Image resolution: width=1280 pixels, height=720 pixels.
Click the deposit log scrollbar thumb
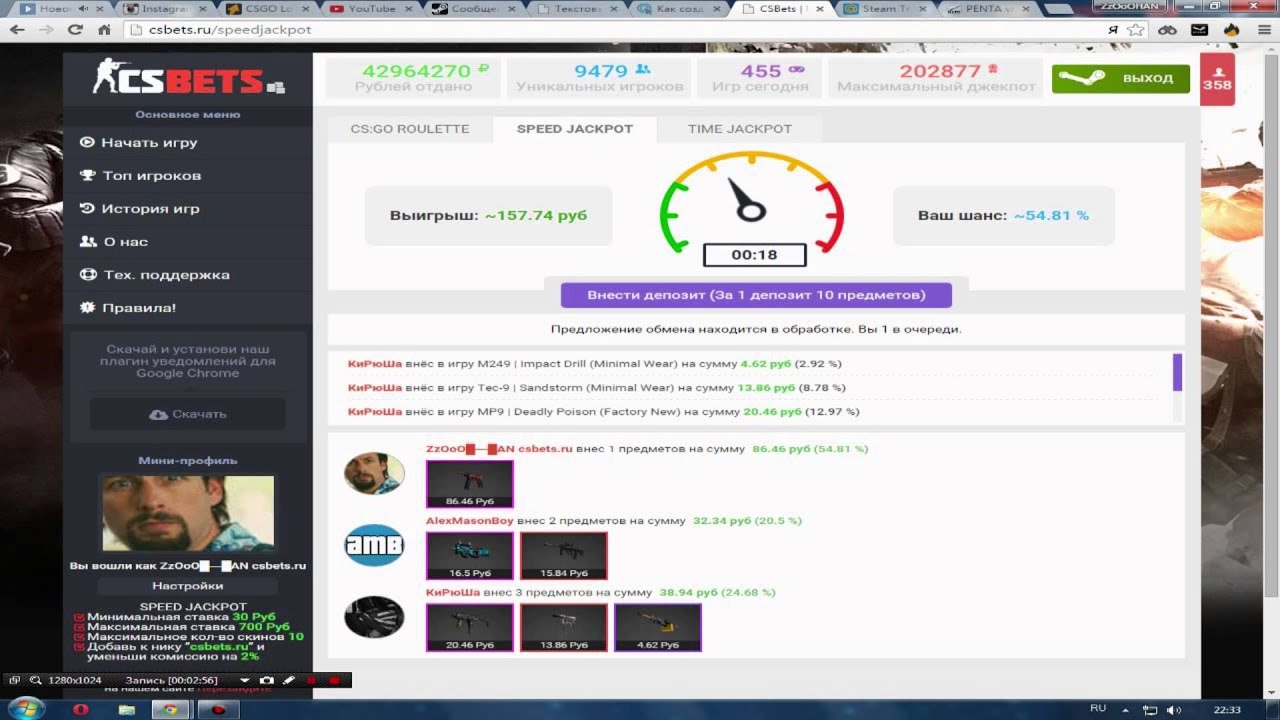[x=1177, y=372]
